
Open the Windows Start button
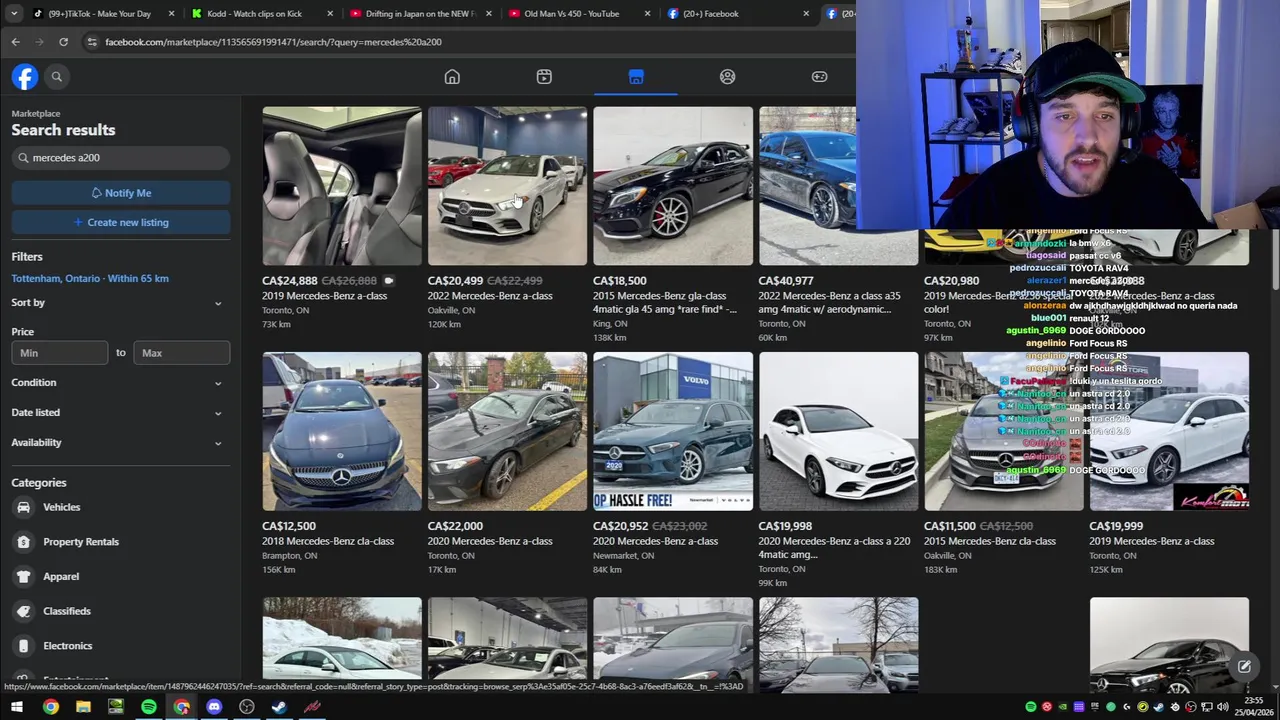(17, 707)
